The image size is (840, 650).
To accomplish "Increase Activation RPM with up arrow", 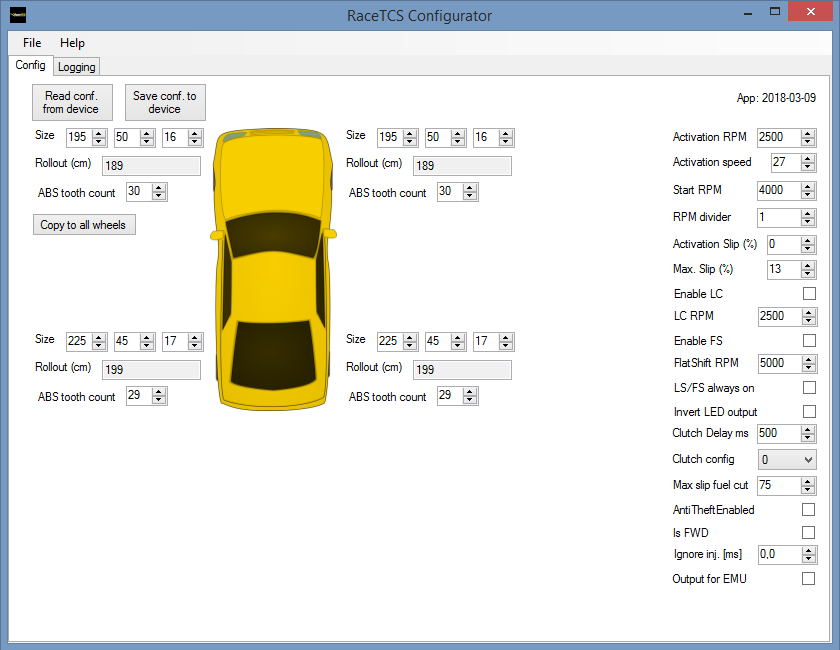I will 808,133.
